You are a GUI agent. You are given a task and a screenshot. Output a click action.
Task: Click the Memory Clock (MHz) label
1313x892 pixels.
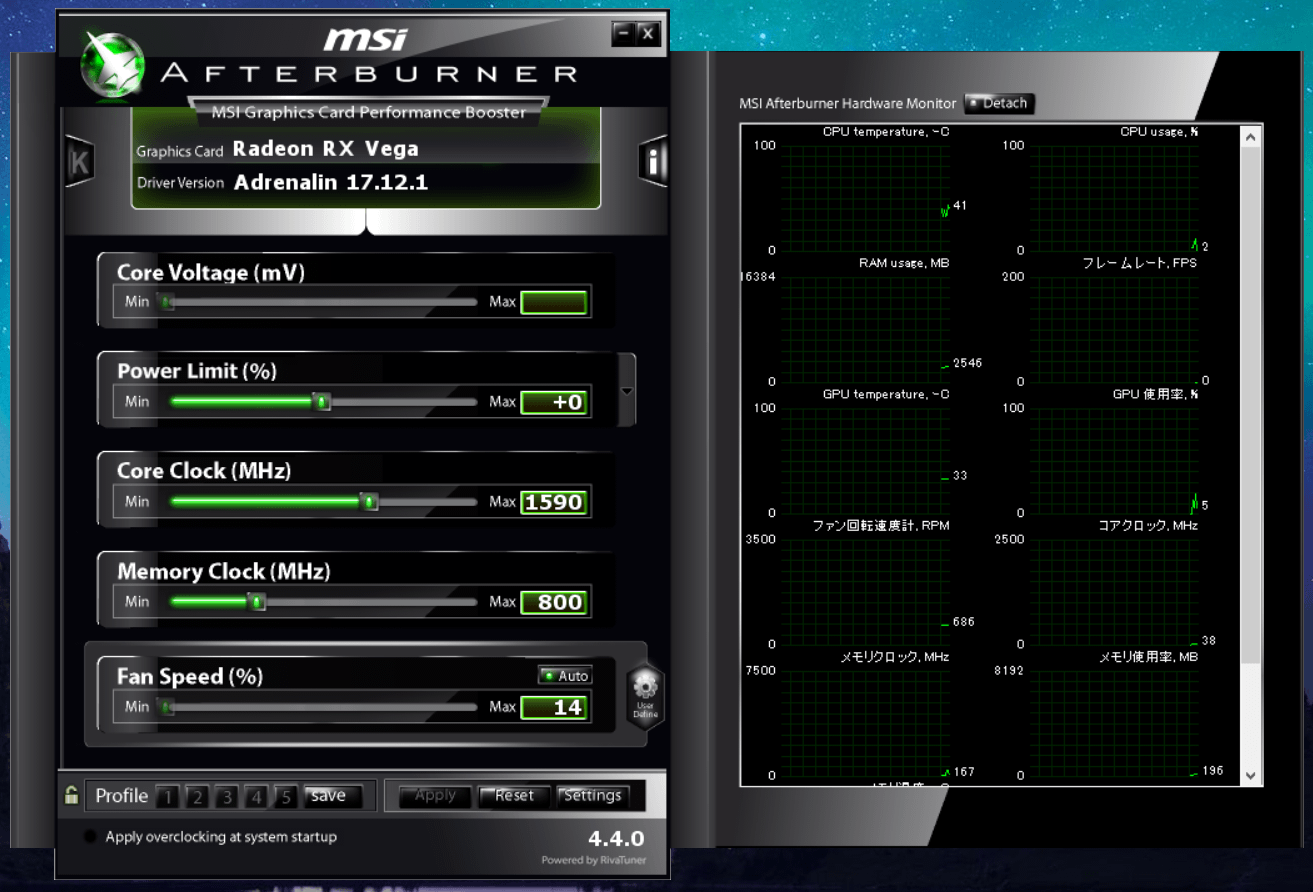(x=224, y=571)
